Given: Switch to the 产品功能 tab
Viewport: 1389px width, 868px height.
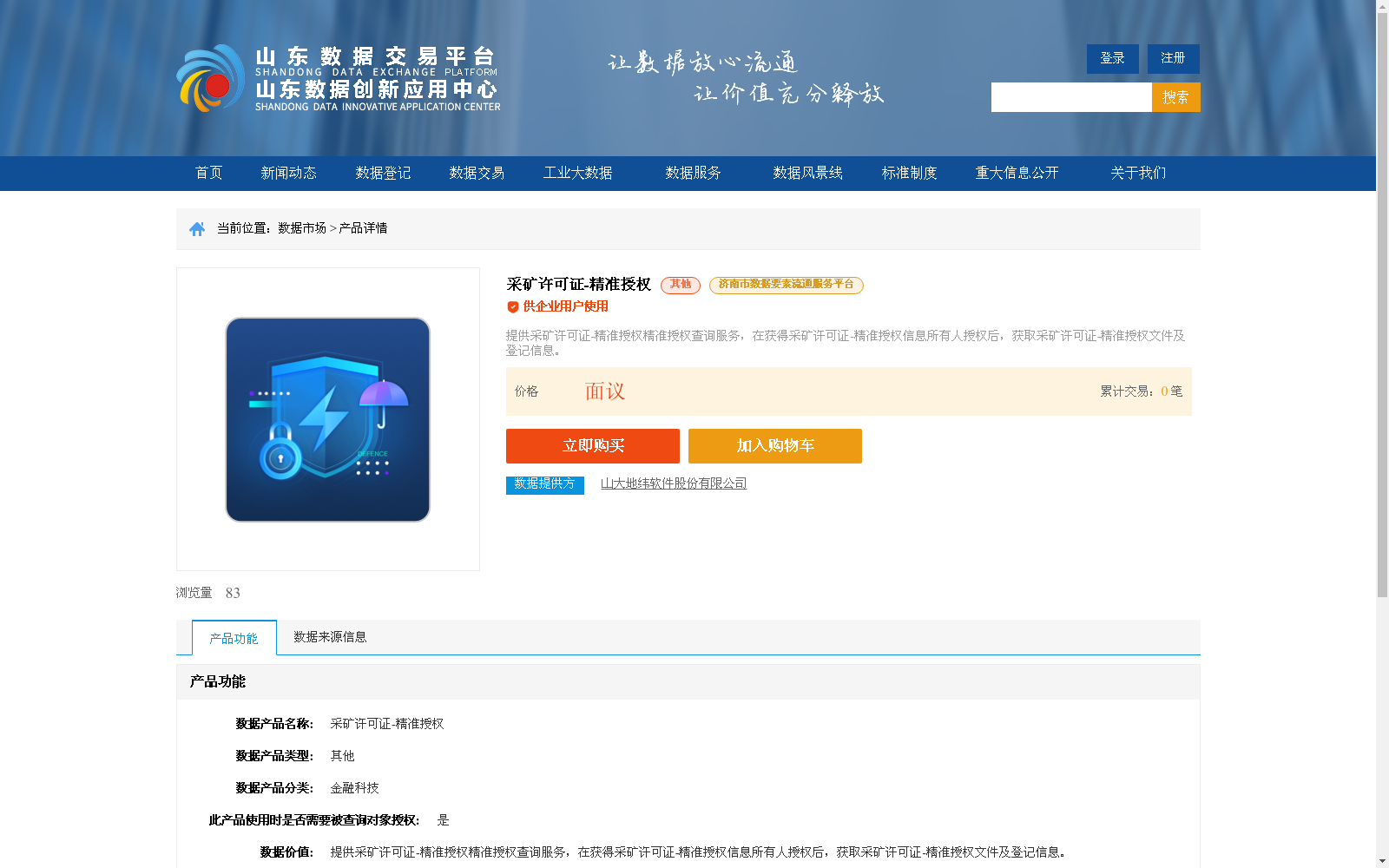Looking at the screenshot, I should pyautogui.click(x=234, y=638).
